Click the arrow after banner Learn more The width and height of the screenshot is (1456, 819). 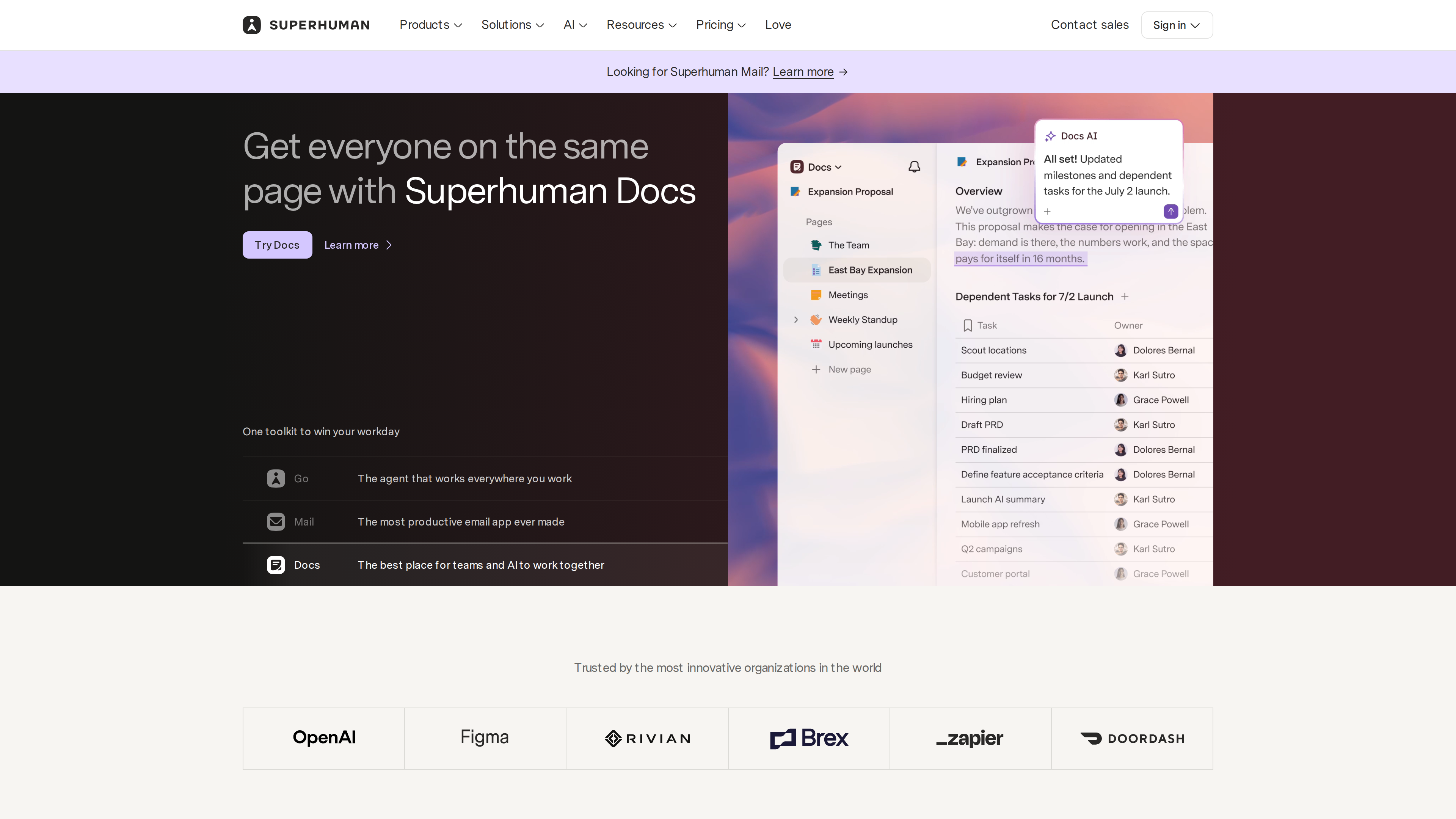pos(843,72)
